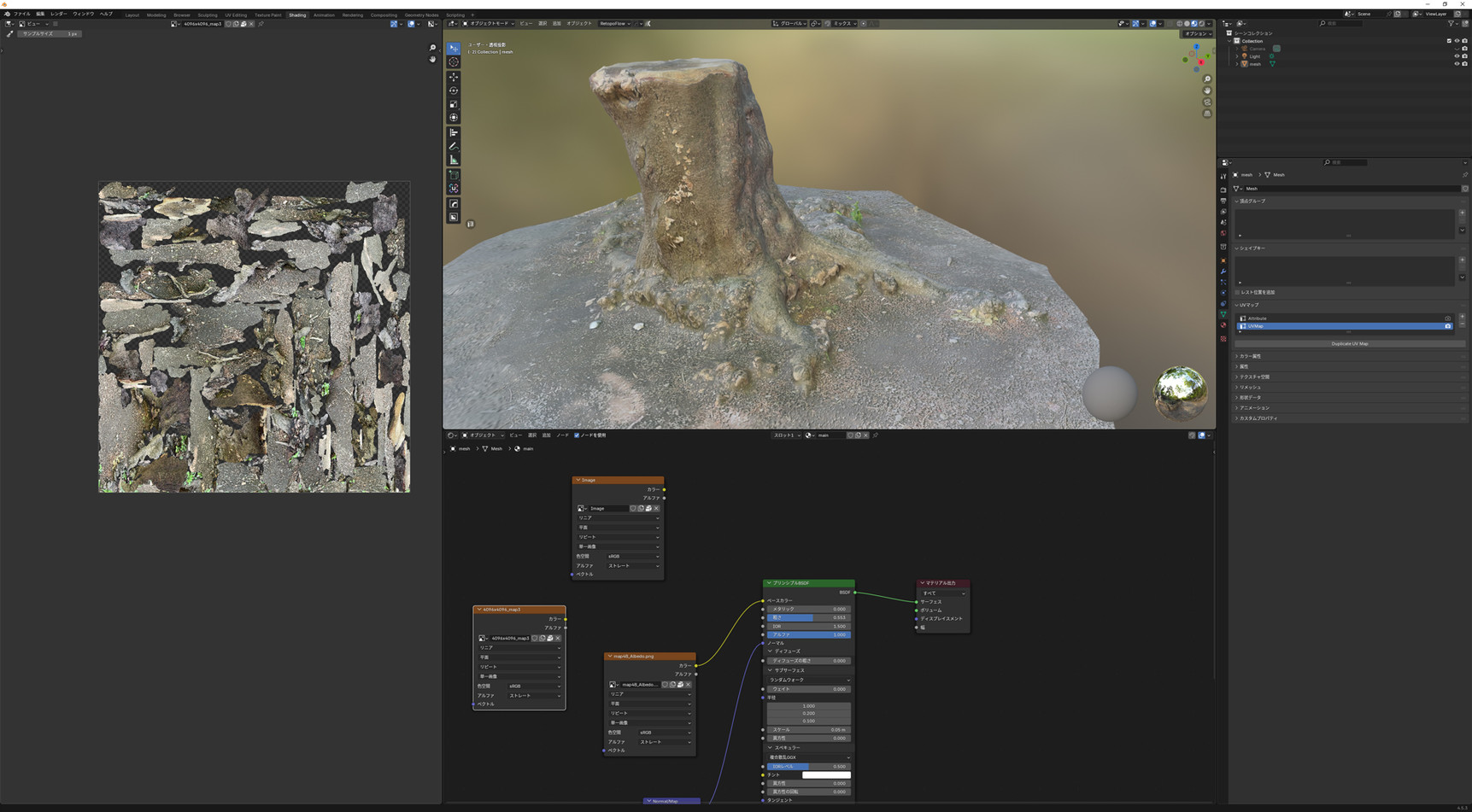Activate the 3D Cursor tool

pyautogui.click(x=454, y=62)
